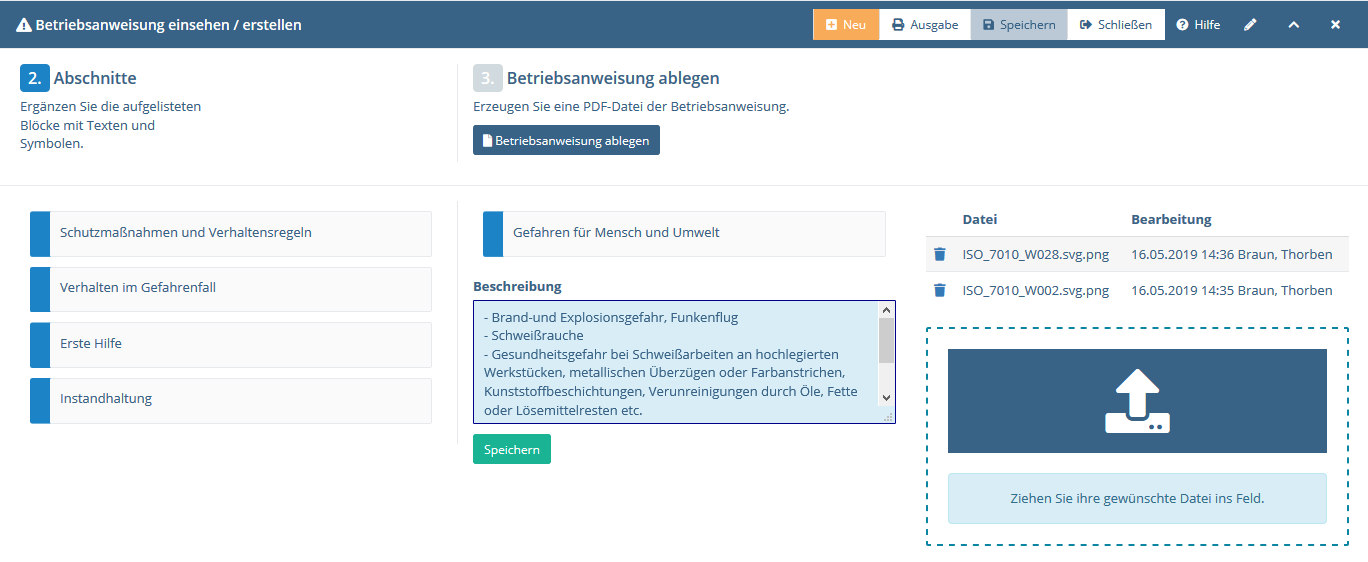This screenshot has height=562, width=1368.
Task: Delete the ISO_7010_W028.svg.png file with its trash icon
Action: [939, 254]
